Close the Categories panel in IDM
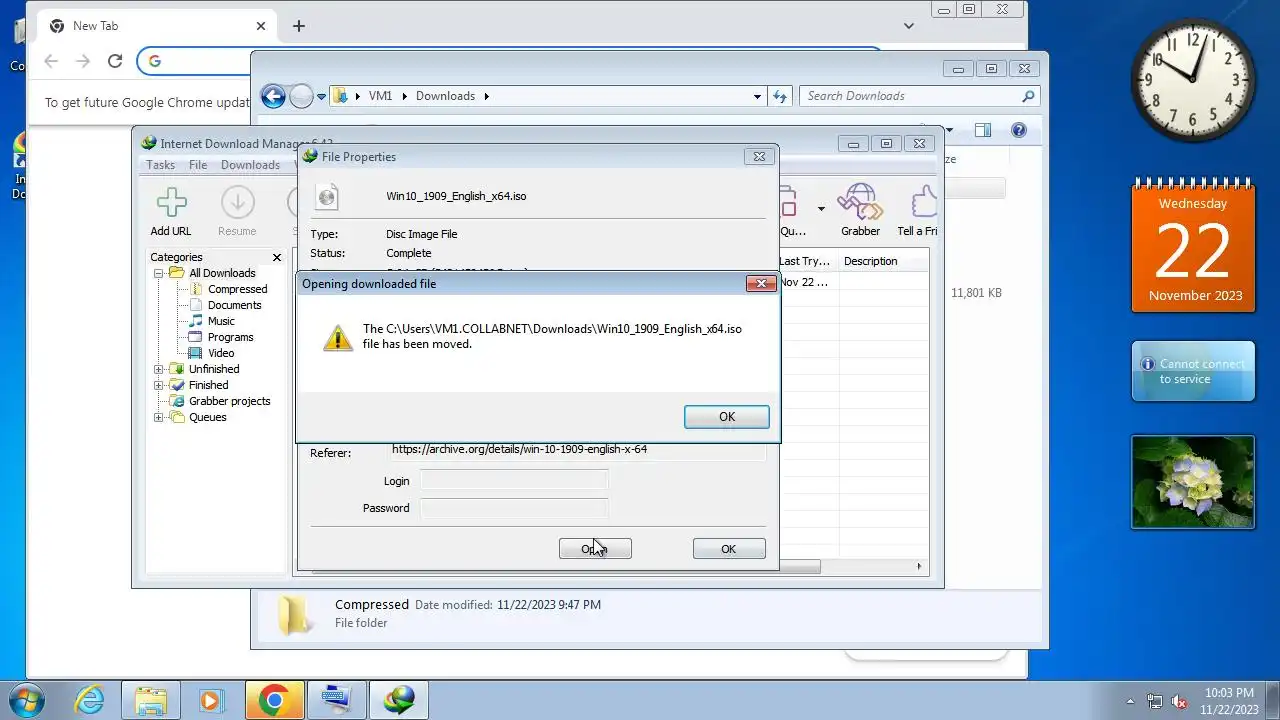 277,258
